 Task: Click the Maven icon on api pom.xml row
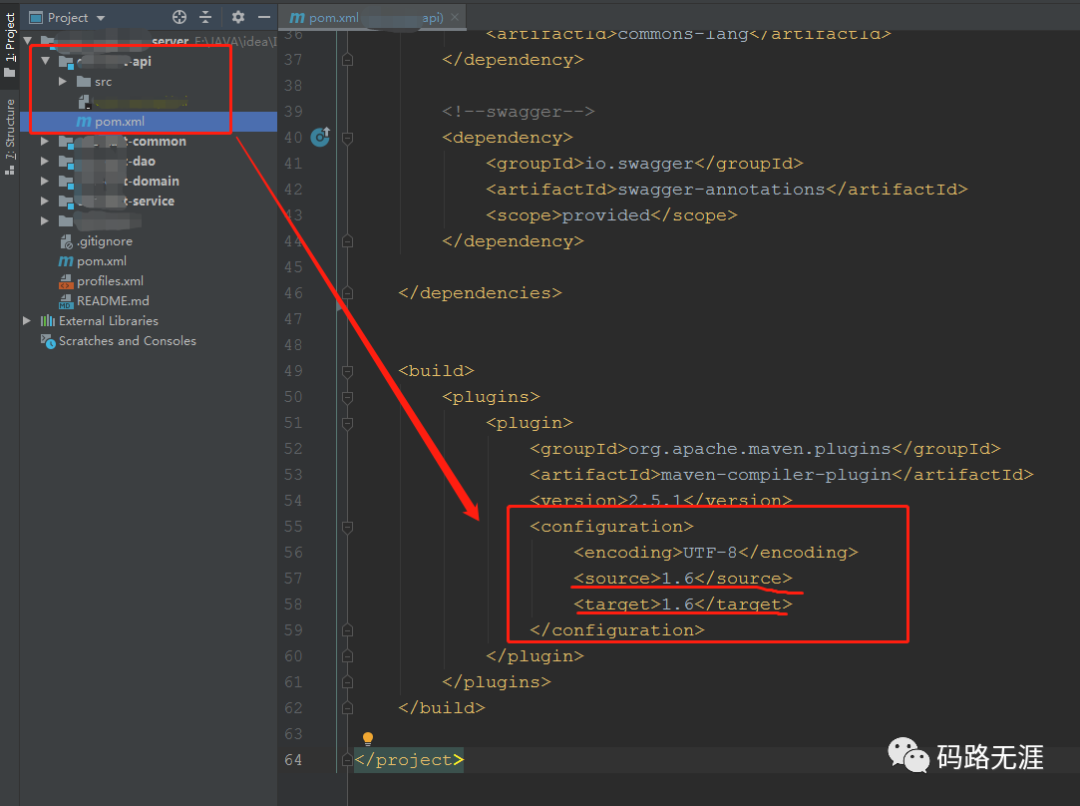click(84, 121)
